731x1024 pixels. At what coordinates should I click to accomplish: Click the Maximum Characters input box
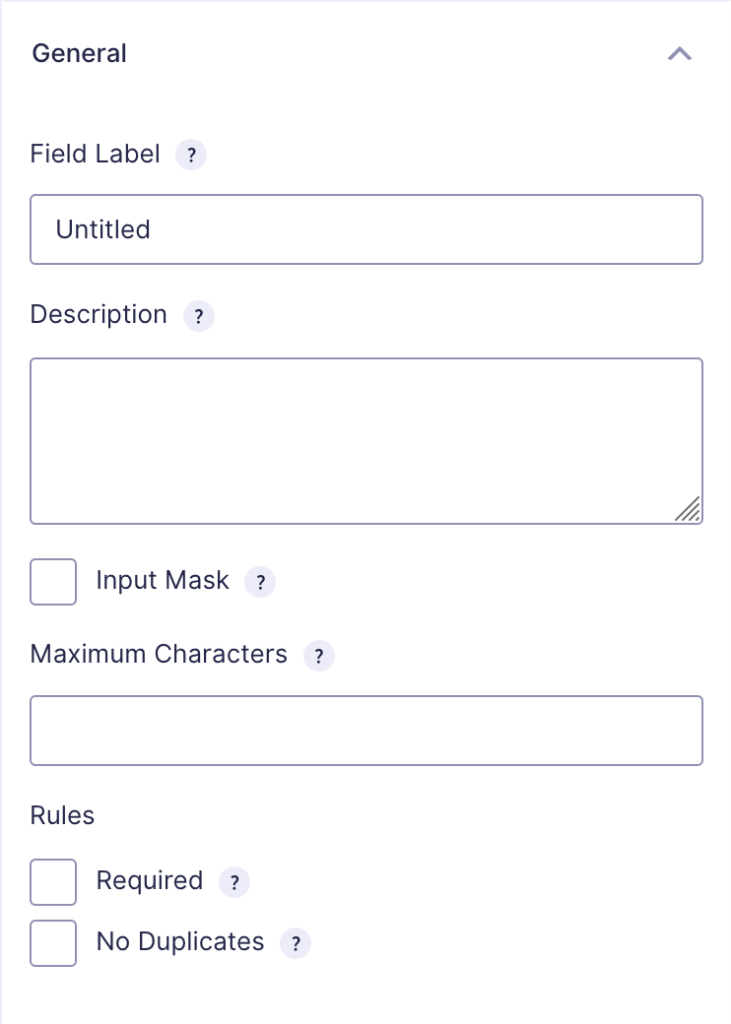(366, 730)
